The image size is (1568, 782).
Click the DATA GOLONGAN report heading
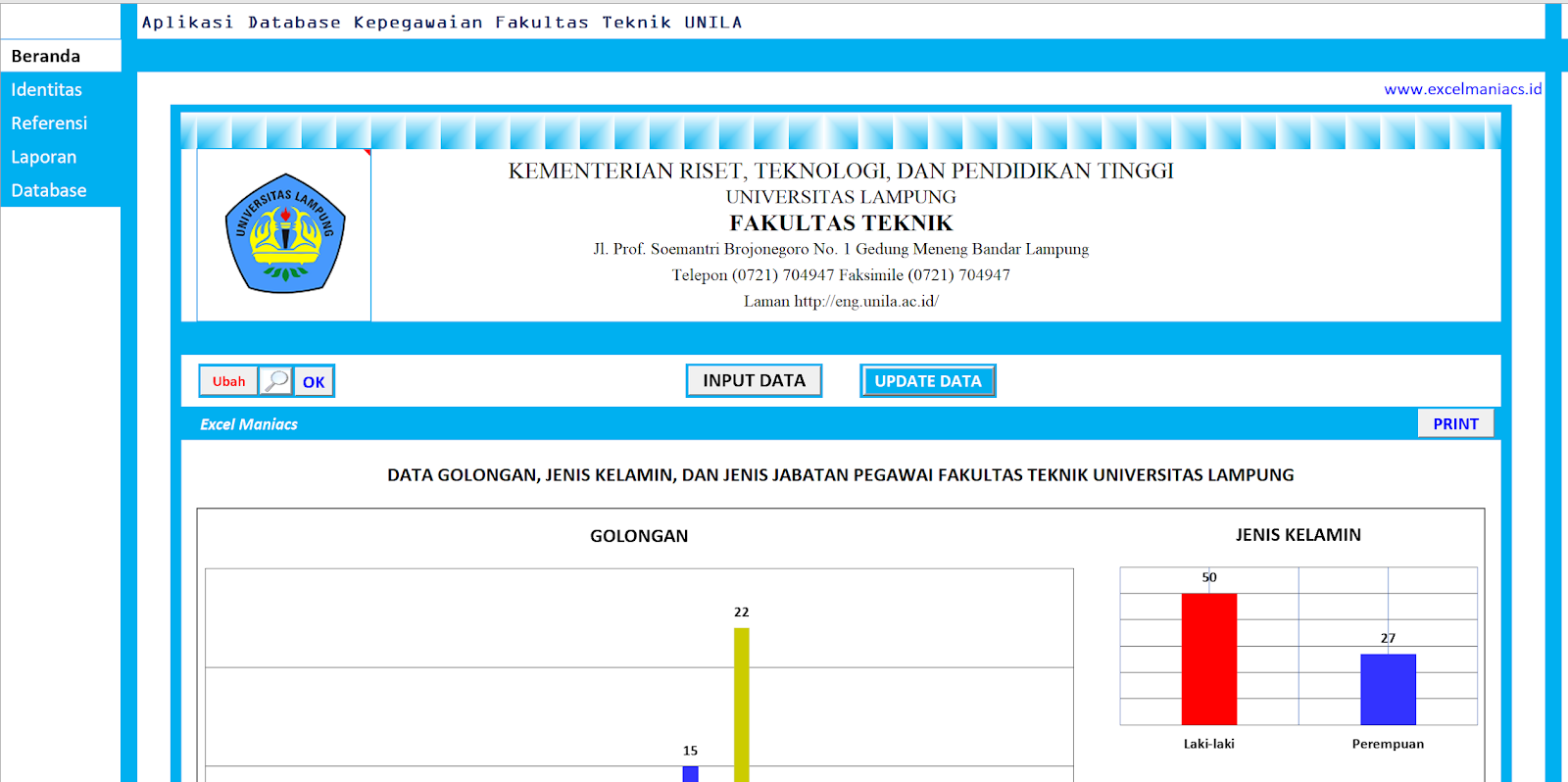point(840,475)
